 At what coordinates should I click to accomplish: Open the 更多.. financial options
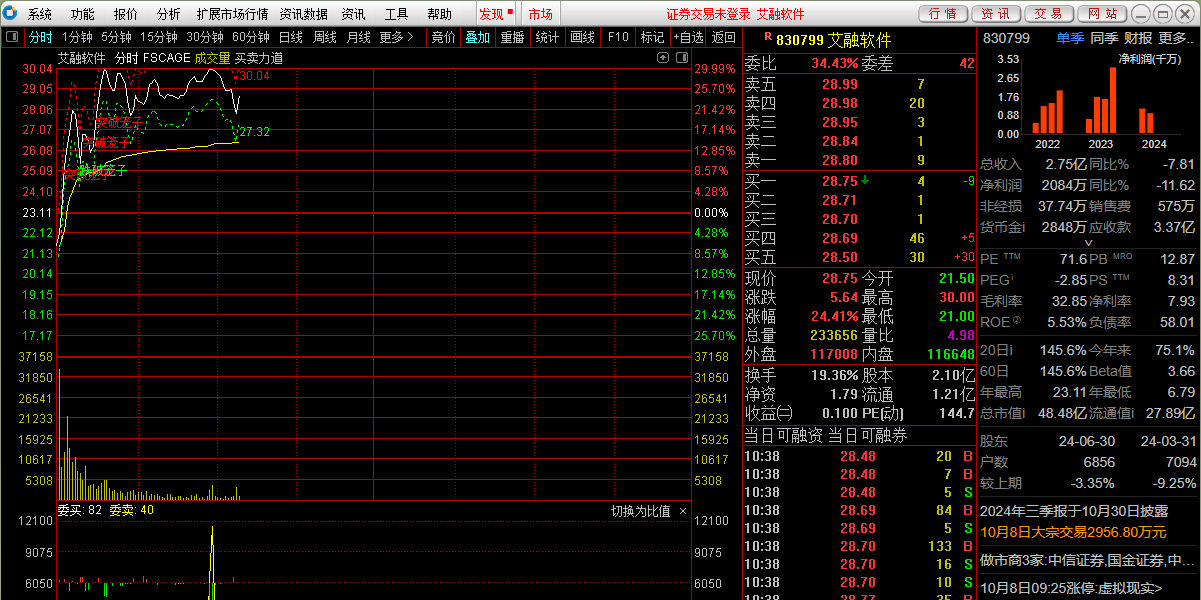pos(1177,38)
